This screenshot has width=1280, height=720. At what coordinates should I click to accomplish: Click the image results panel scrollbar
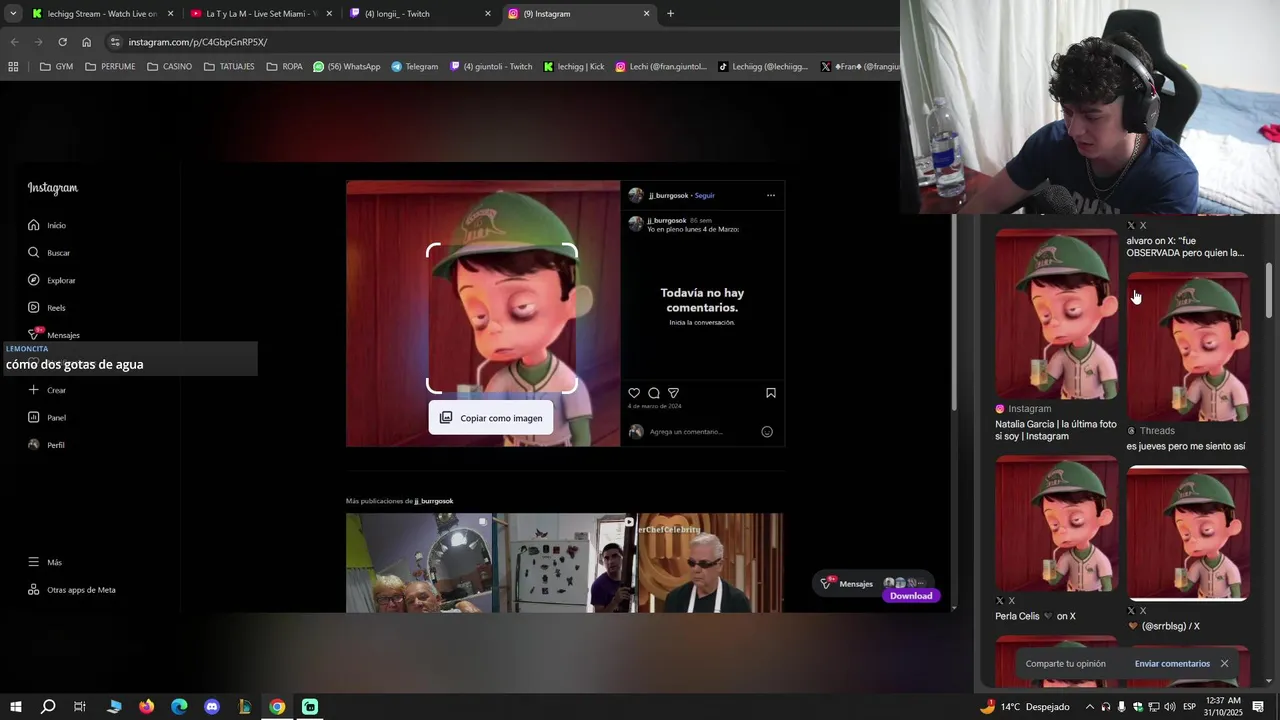pyautogui.click(x=1269, y=291)
